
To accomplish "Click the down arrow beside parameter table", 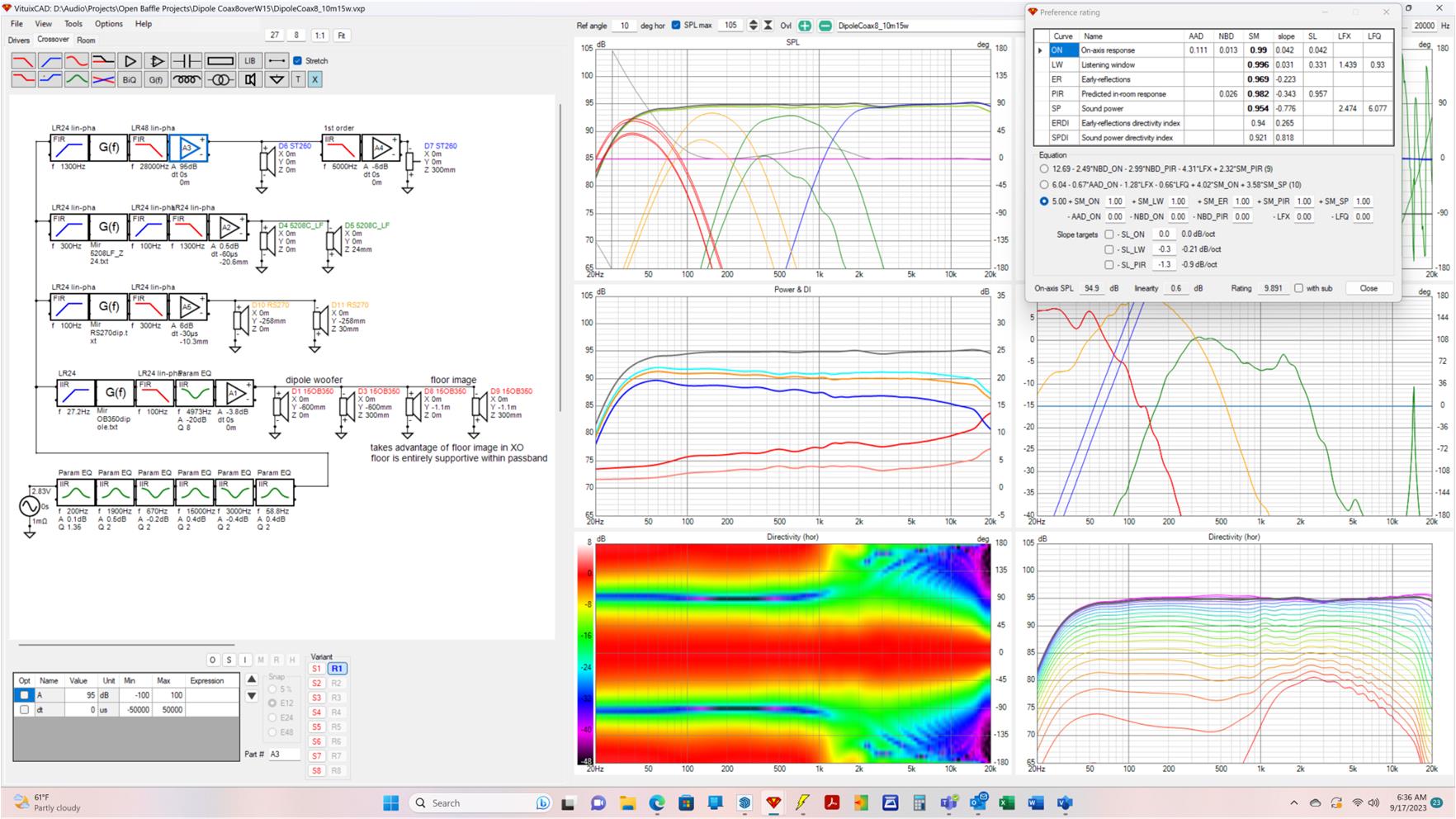I will pyautogui.click(x=251, y=696).
